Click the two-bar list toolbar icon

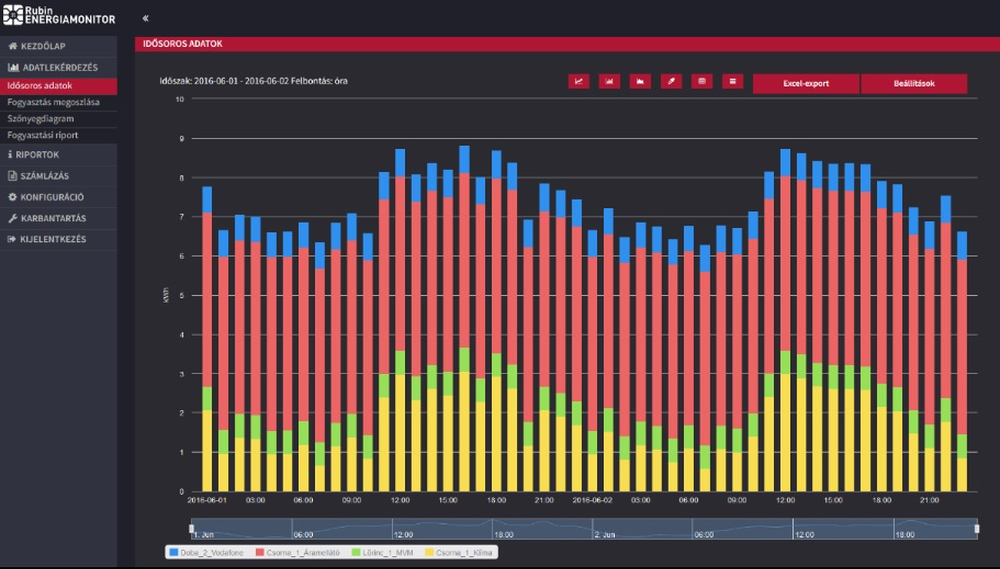(732, 81)
